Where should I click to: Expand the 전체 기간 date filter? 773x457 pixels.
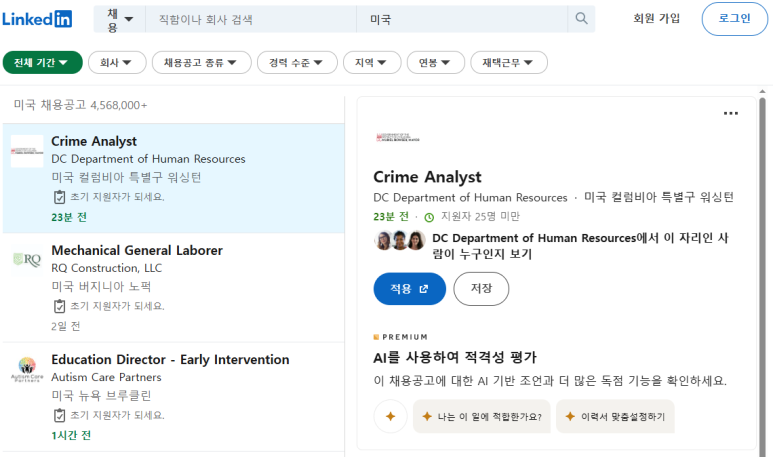tap(42, 63)
